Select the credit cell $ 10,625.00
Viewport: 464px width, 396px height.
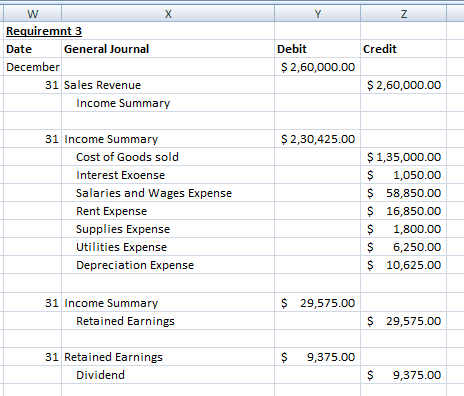[x=404, y=265]
